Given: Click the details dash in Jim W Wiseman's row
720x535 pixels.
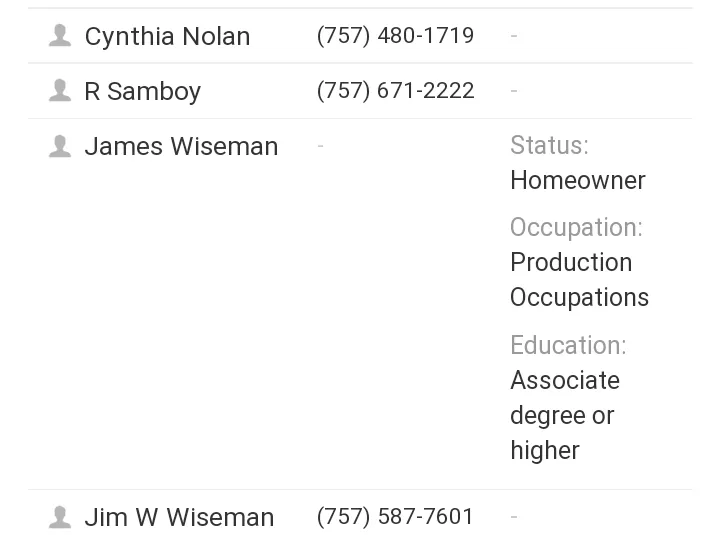Looking at the screenshot, I should tap(514, 517).
